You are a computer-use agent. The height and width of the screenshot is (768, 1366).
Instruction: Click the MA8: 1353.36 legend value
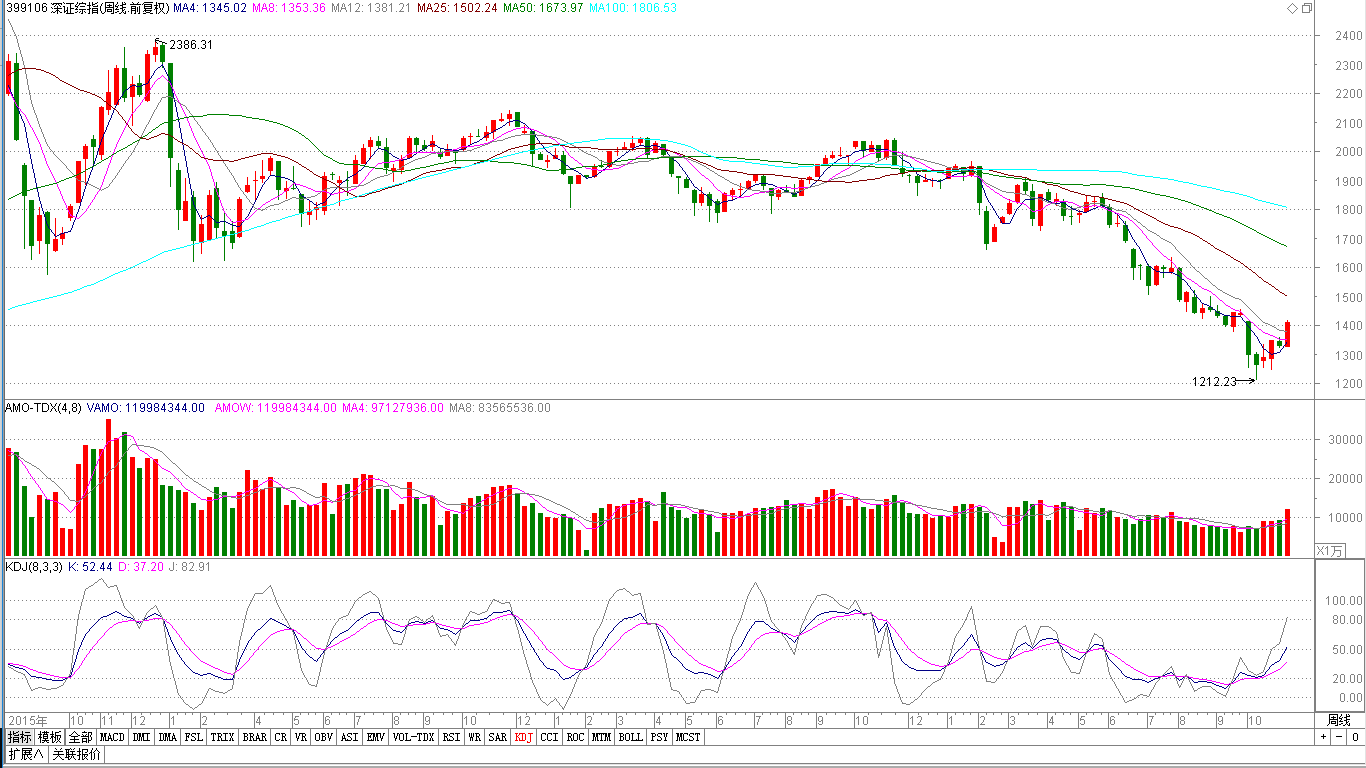[289, 8]
